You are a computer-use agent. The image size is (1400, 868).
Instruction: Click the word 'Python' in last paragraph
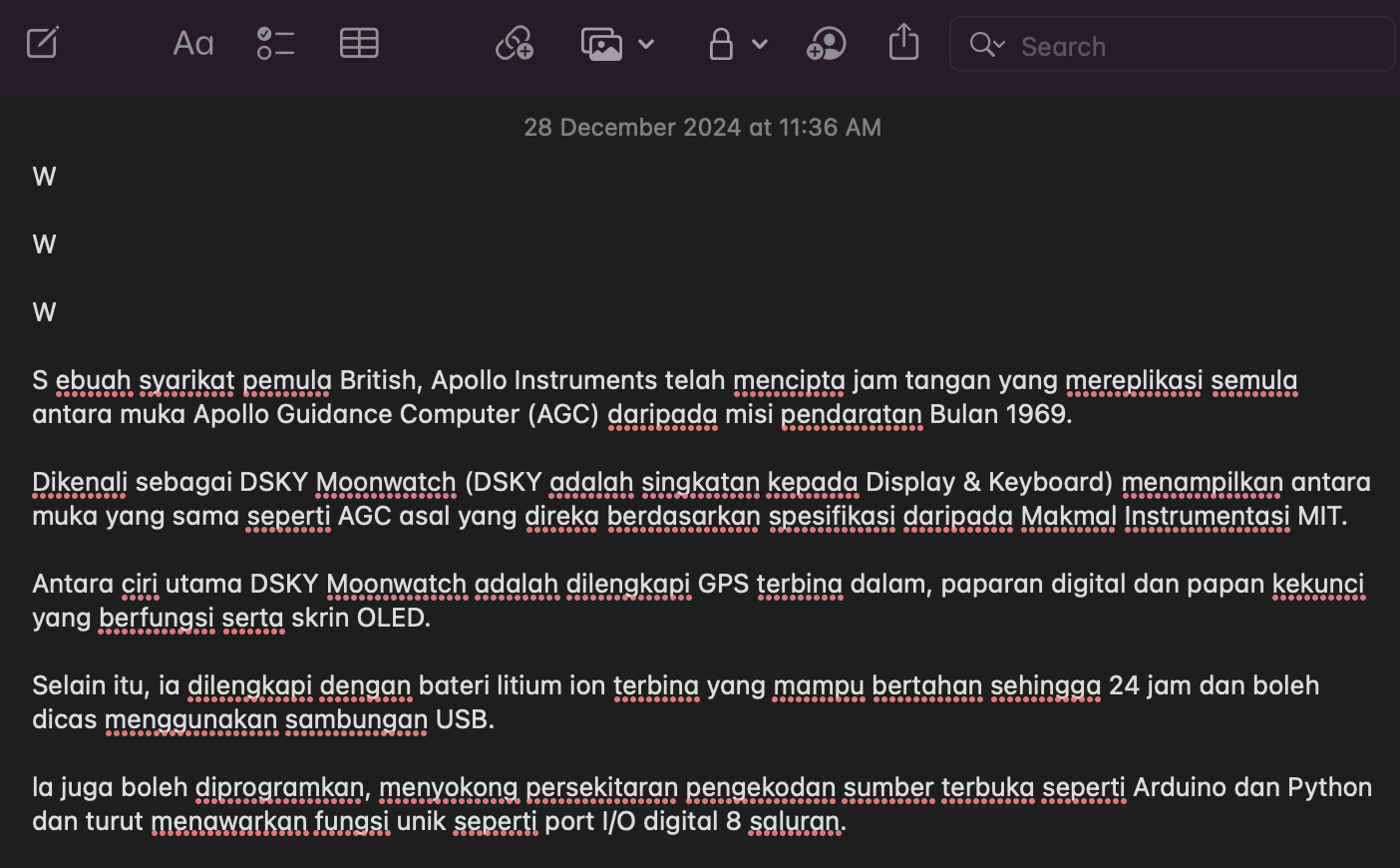[1330, 787]
